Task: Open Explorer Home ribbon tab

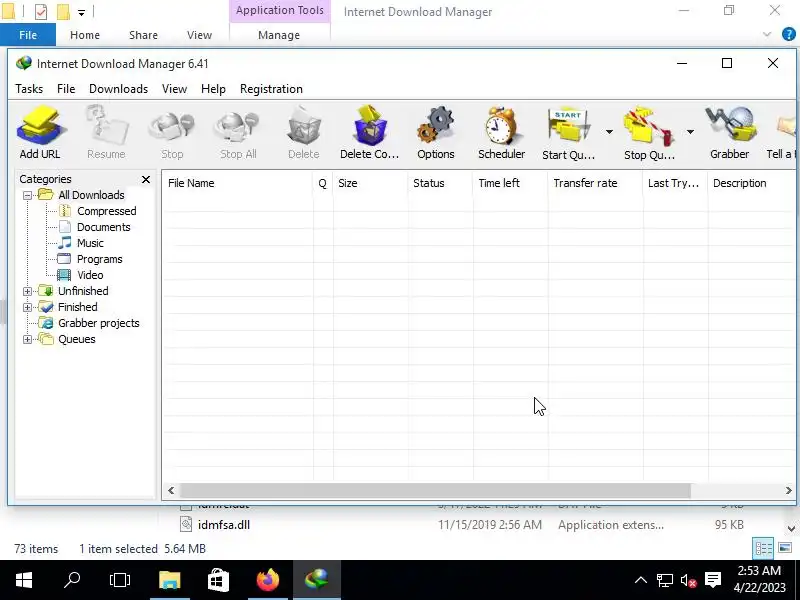Action: pyautogui.click(x=85, y=35)
